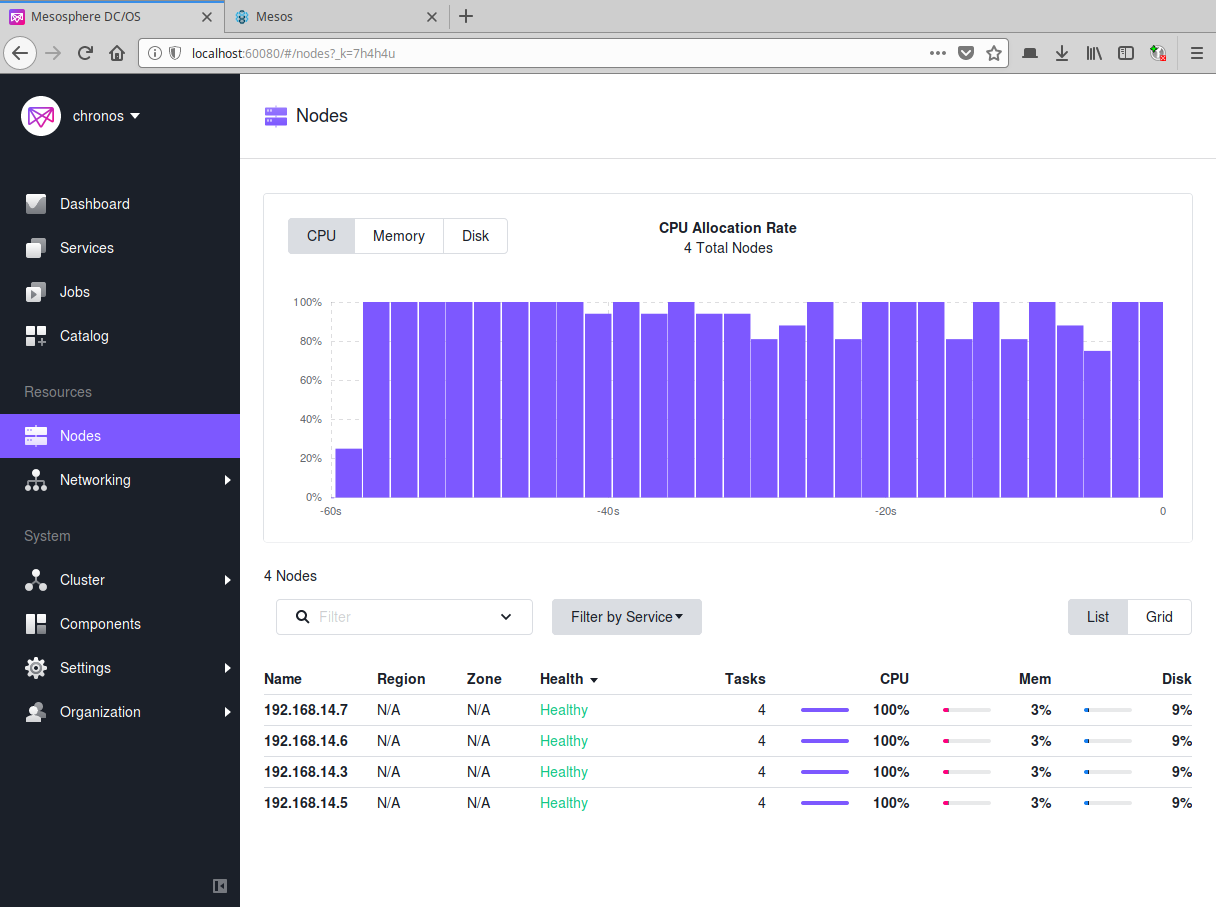This screenshot has width=1216, height=907.
Task: Click the Cluster icon in sidebar
Action: pos(36,580)
